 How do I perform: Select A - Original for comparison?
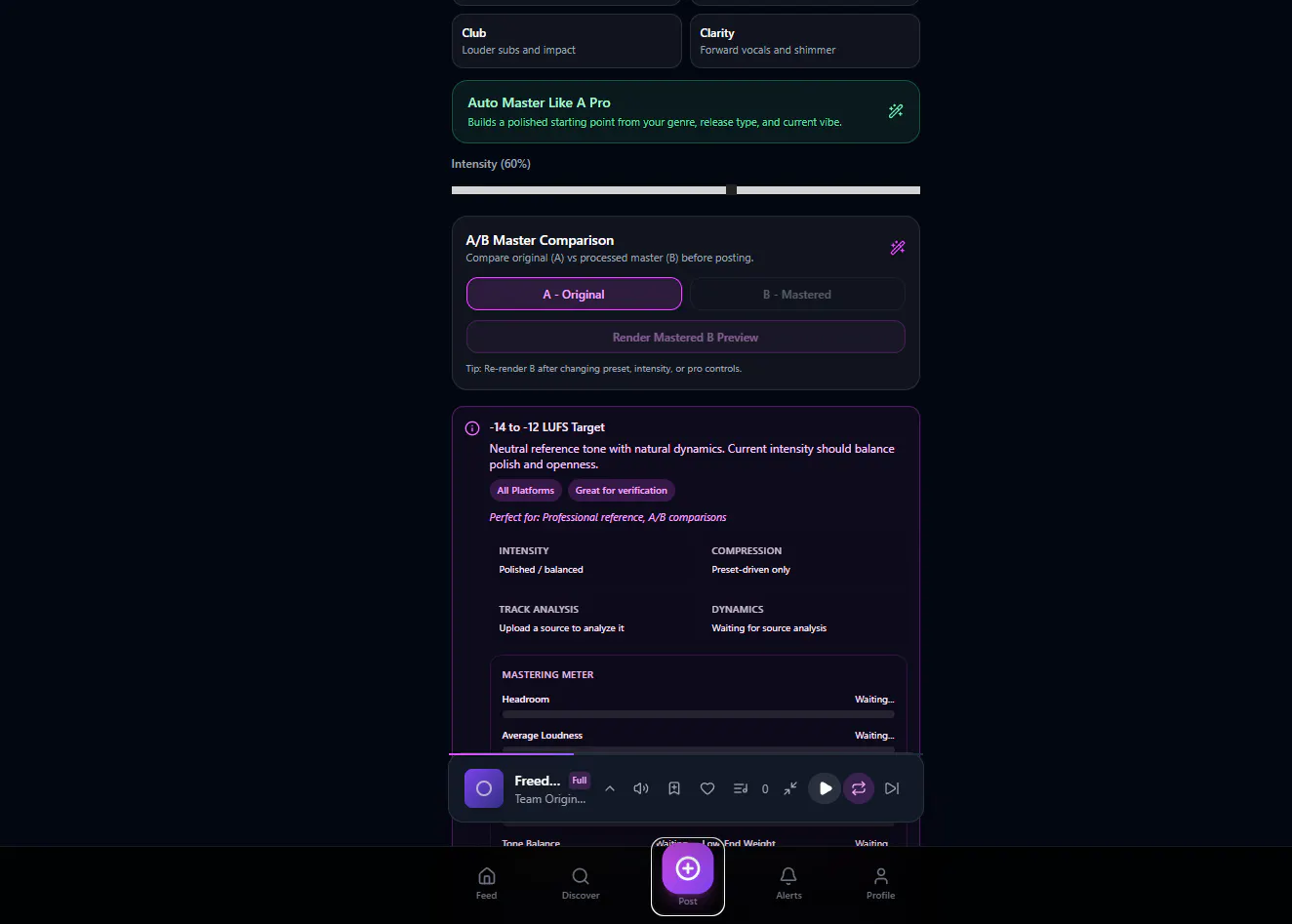pyautogui.click(x=574, y=294)
